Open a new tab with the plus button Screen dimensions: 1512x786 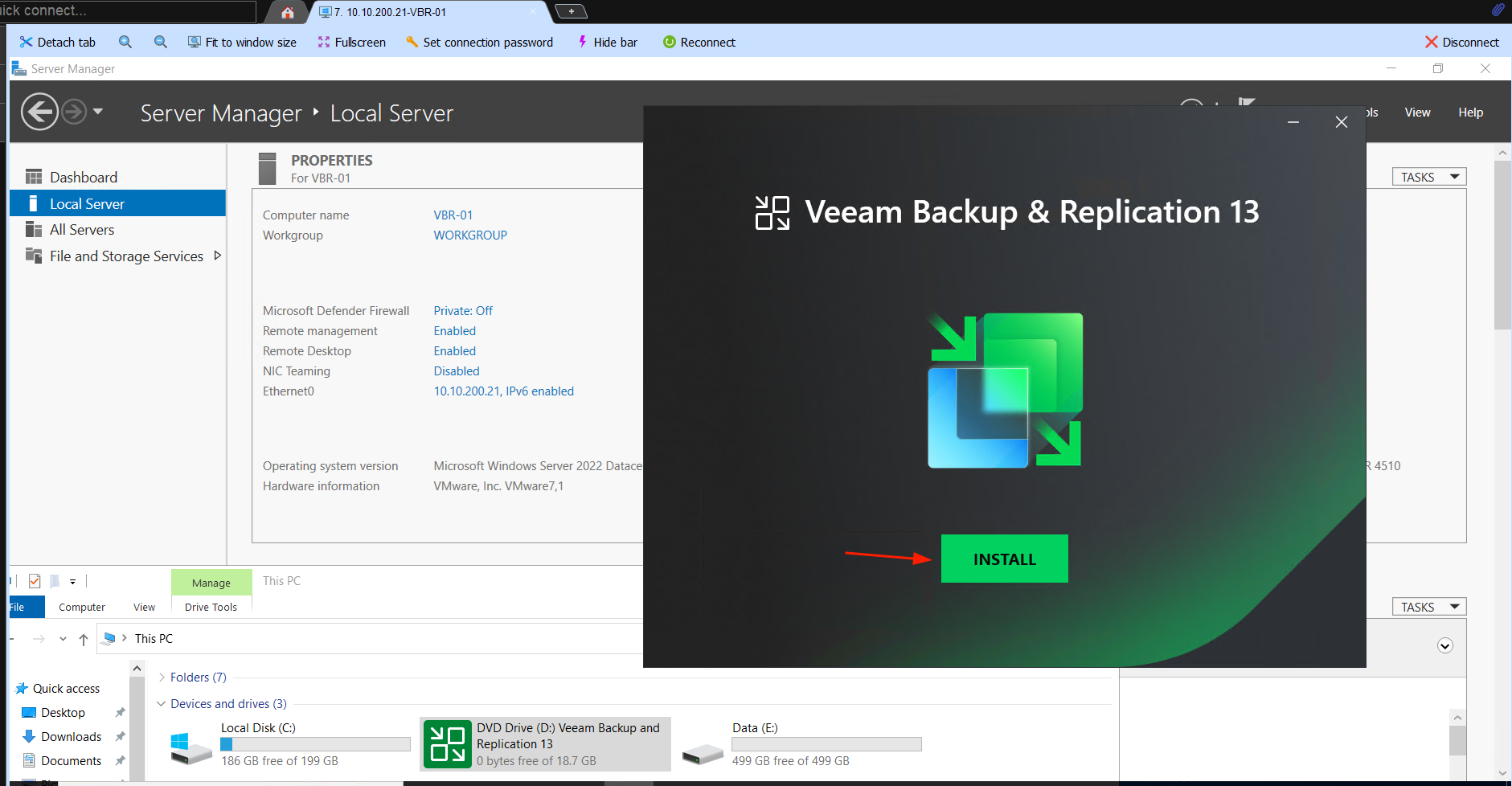pyautogui.click(x=571, y=11)
